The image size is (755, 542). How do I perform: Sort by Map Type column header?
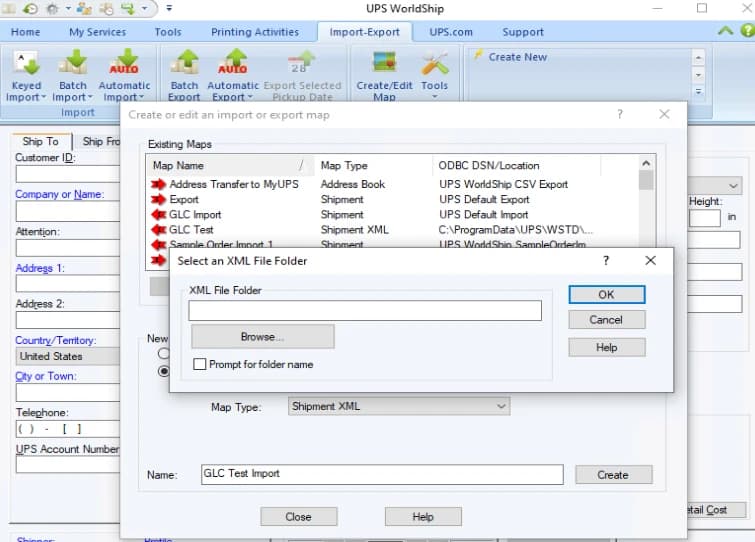pos(374,166)
